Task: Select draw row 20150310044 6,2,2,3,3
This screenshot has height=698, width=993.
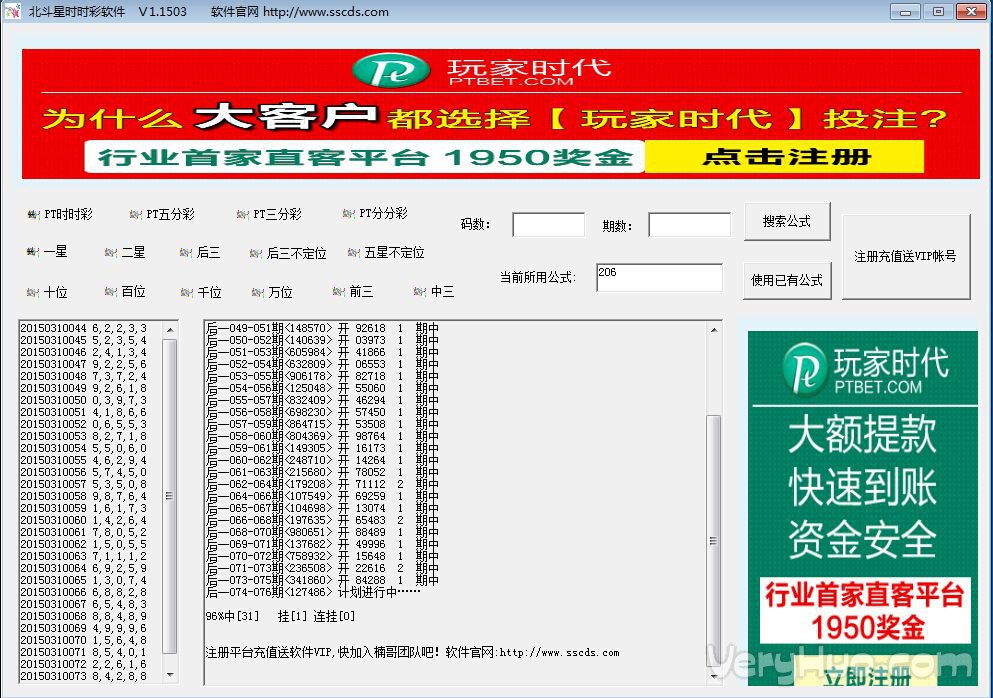Action: [x=84, y=328]
